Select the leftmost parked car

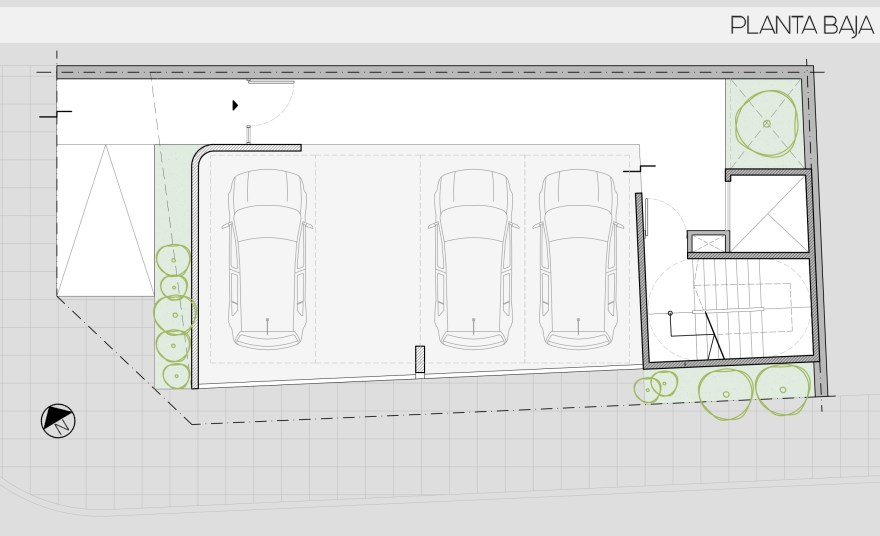267,258
